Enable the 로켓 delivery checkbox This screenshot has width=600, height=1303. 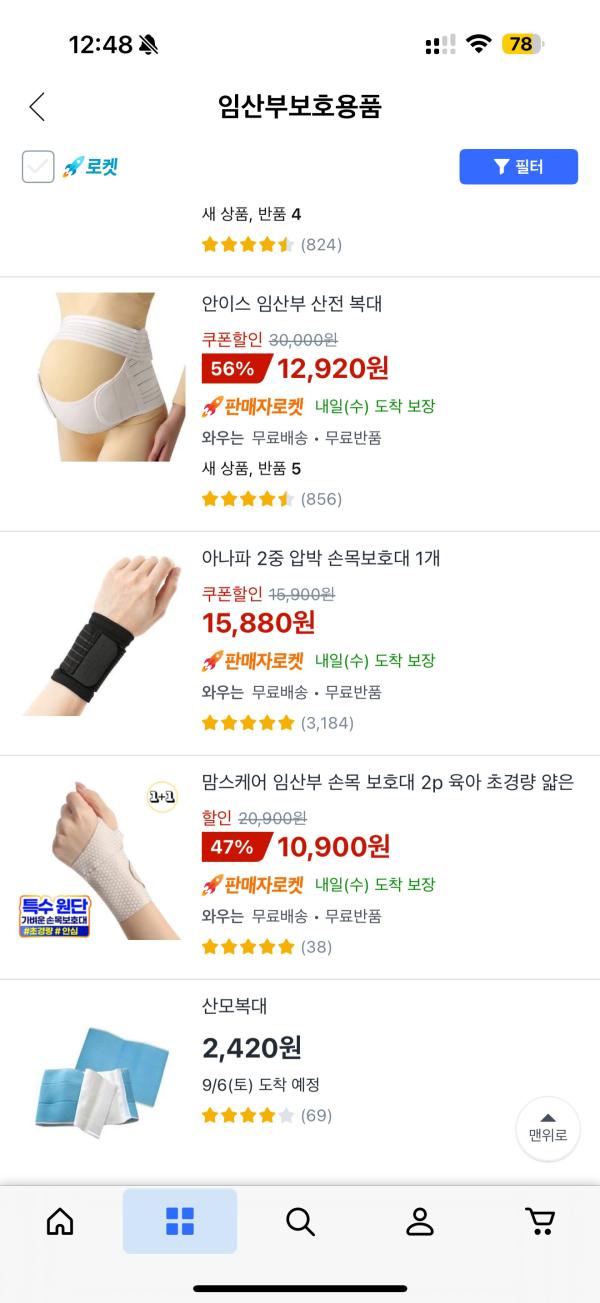[38, 167]
